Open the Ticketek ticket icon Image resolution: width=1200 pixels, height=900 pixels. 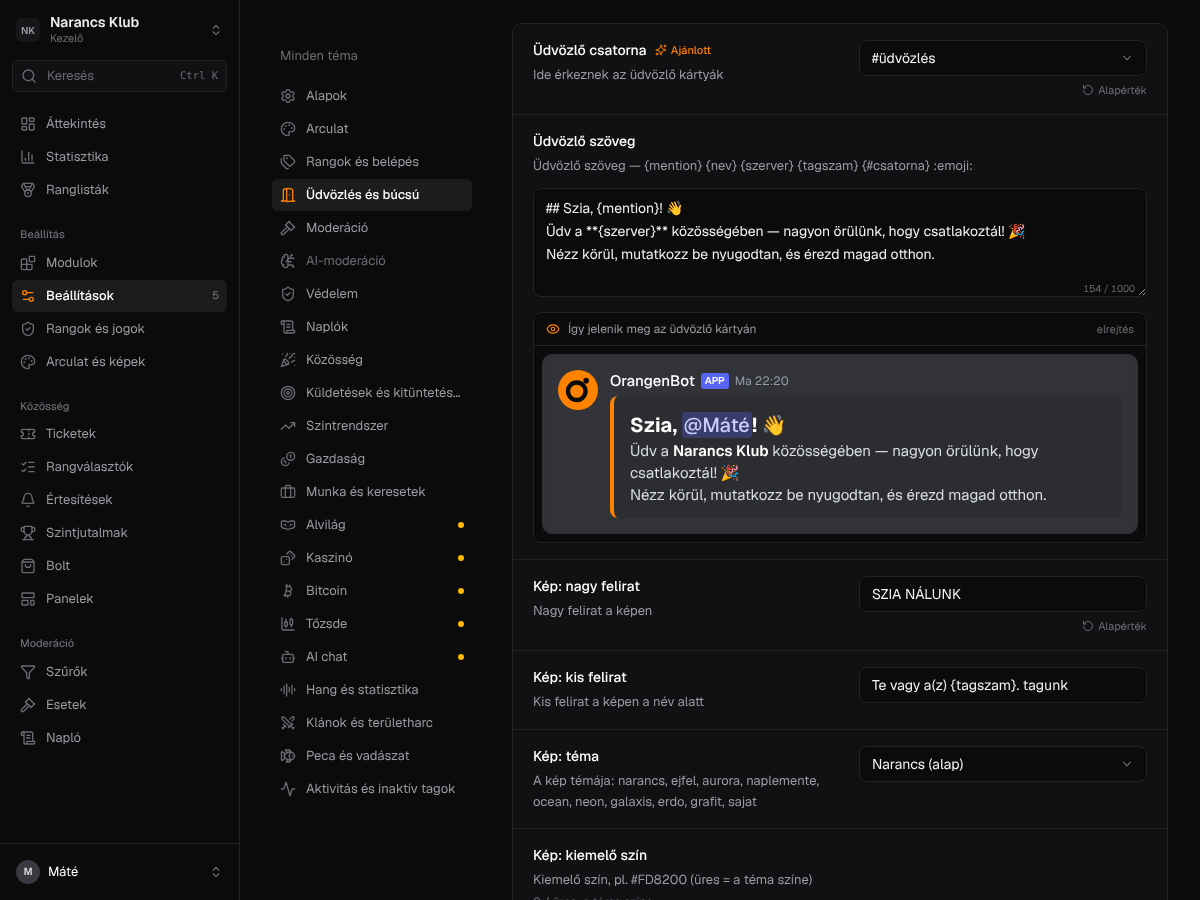coord(28,434)
